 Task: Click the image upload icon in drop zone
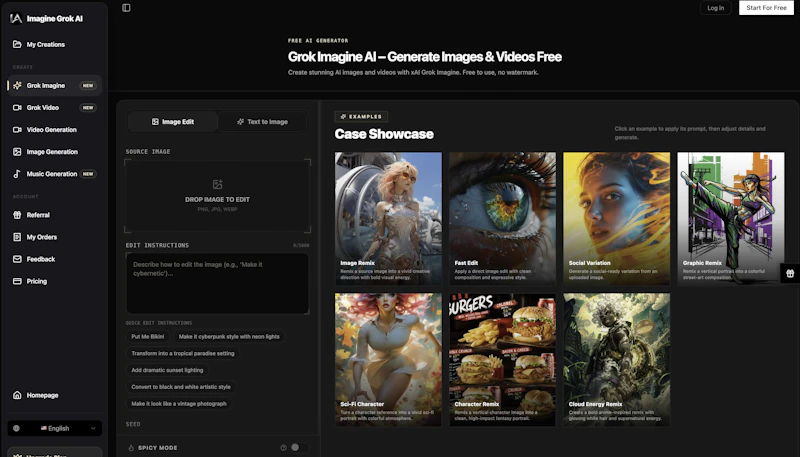(217, 184)
